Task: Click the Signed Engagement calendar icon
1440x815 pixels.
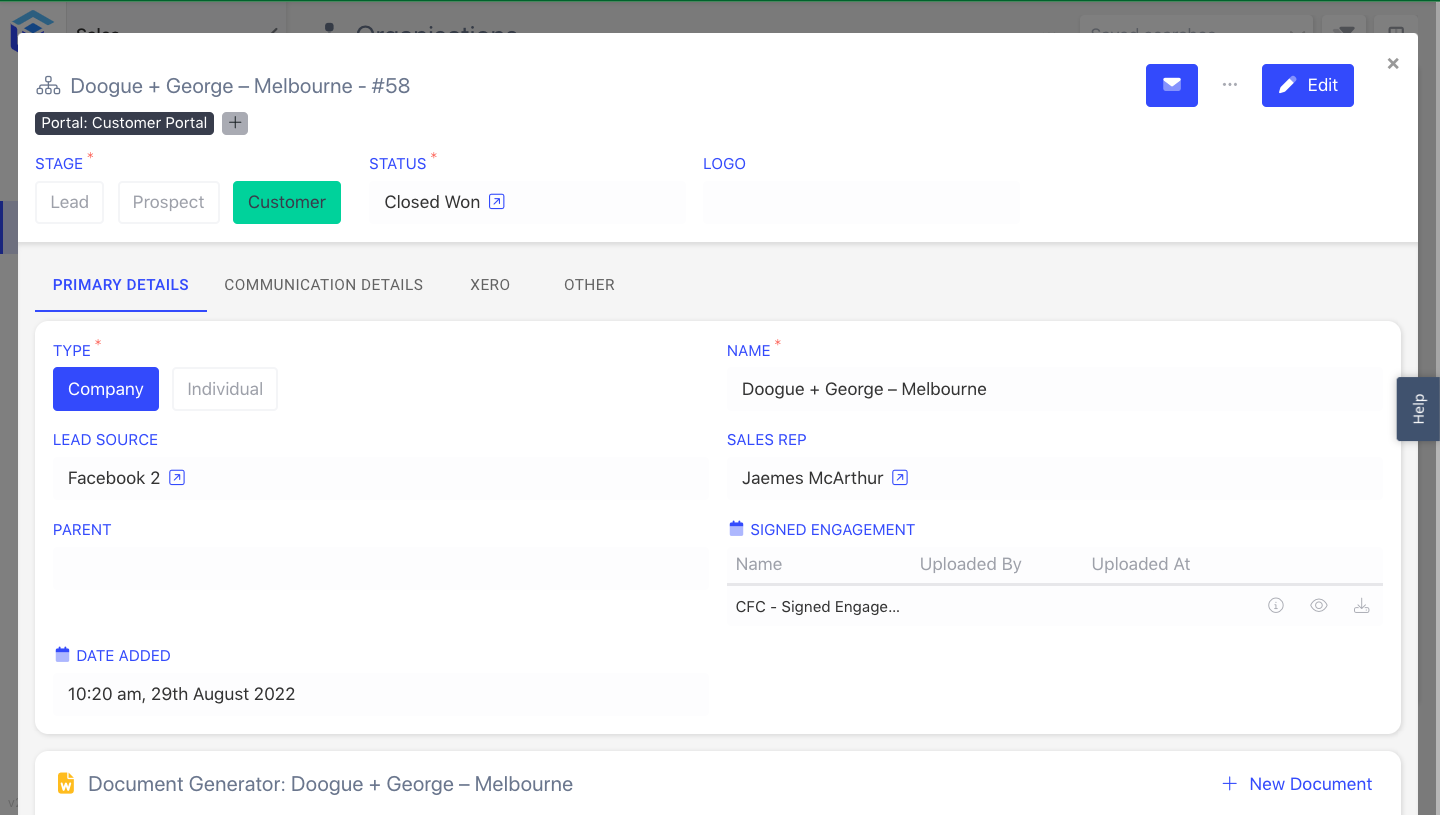Action: [737, 529]
